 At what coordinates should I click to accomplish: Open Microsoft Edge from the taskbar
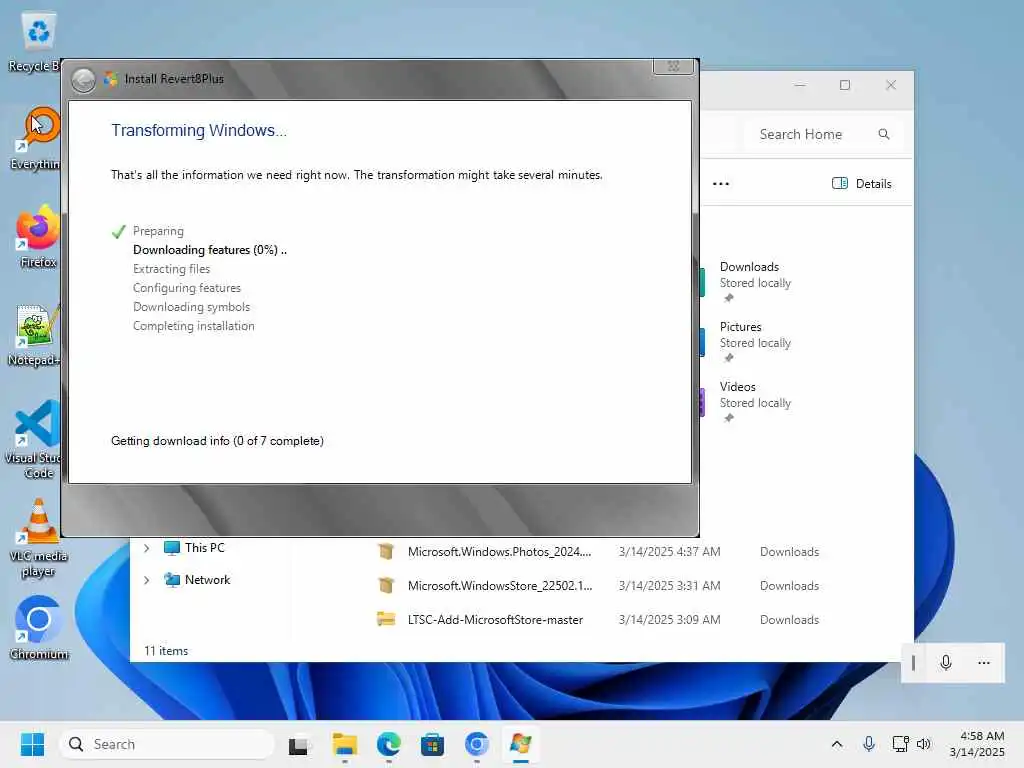tap(389, 744)
